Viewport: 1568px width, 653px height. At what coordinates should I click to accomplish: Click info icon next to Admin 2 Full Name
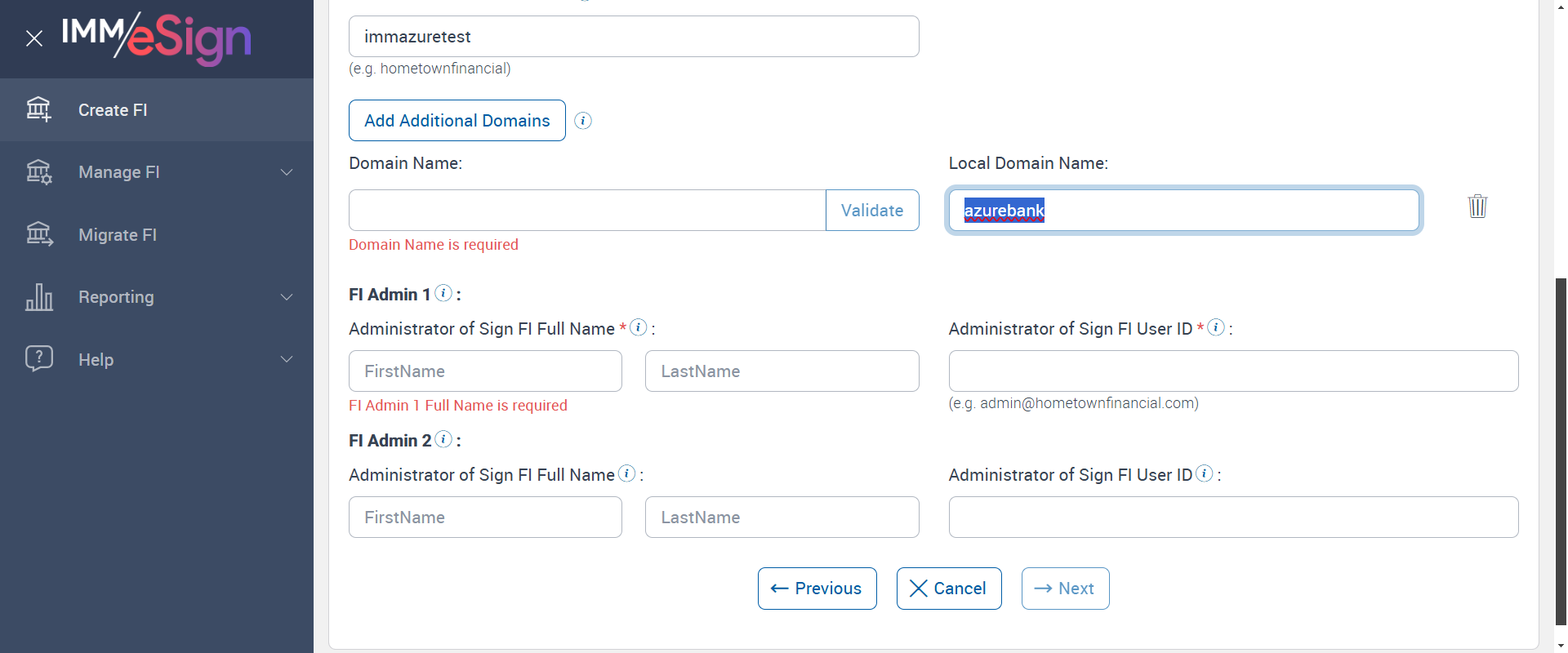pyautogui.click(x=626, y=473)
